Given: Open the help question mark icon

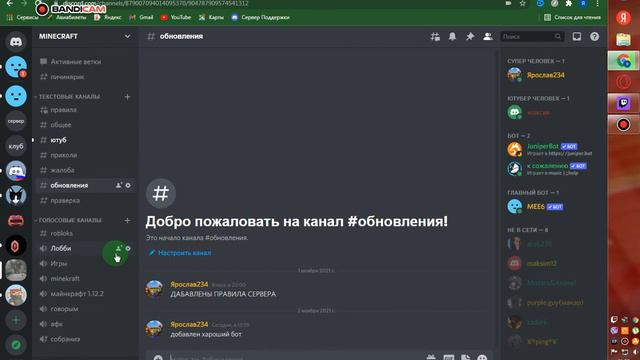Looking at the screenshot, I should click(595, 37).
